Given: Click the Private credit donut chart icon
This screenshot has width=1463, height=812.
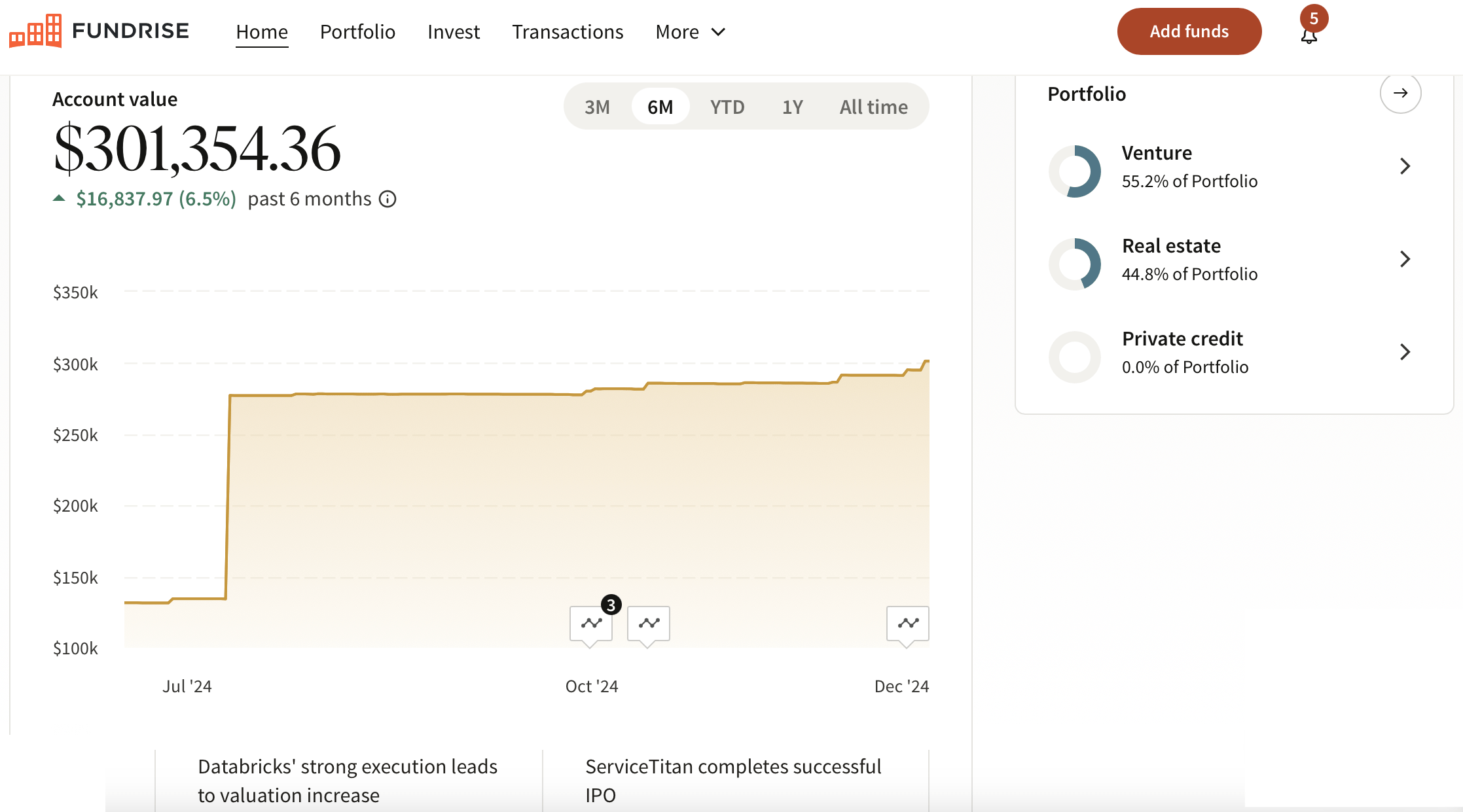Looking at the screenshot, I should (1075, 357).
